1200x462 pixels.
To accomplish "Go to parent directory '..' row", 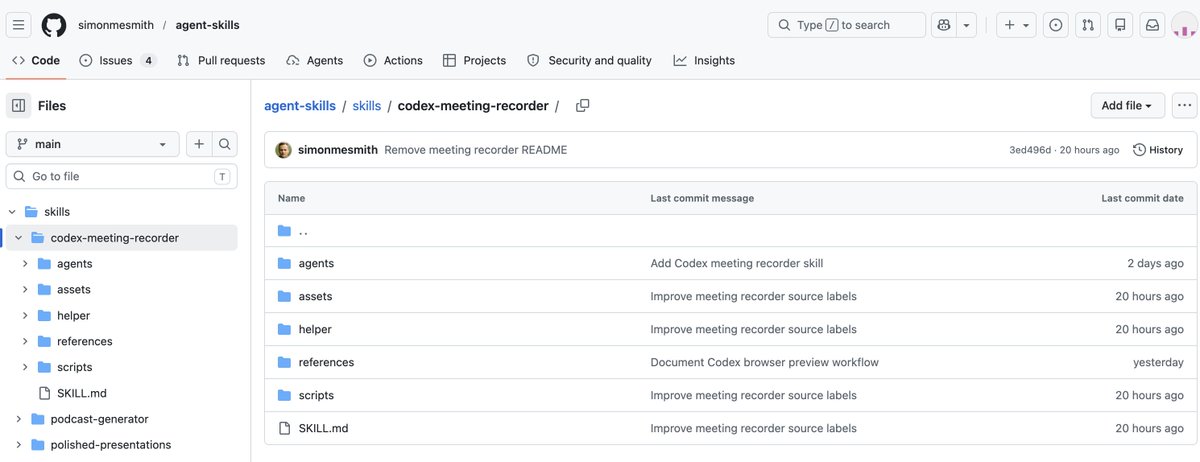I will click(303, 231).
